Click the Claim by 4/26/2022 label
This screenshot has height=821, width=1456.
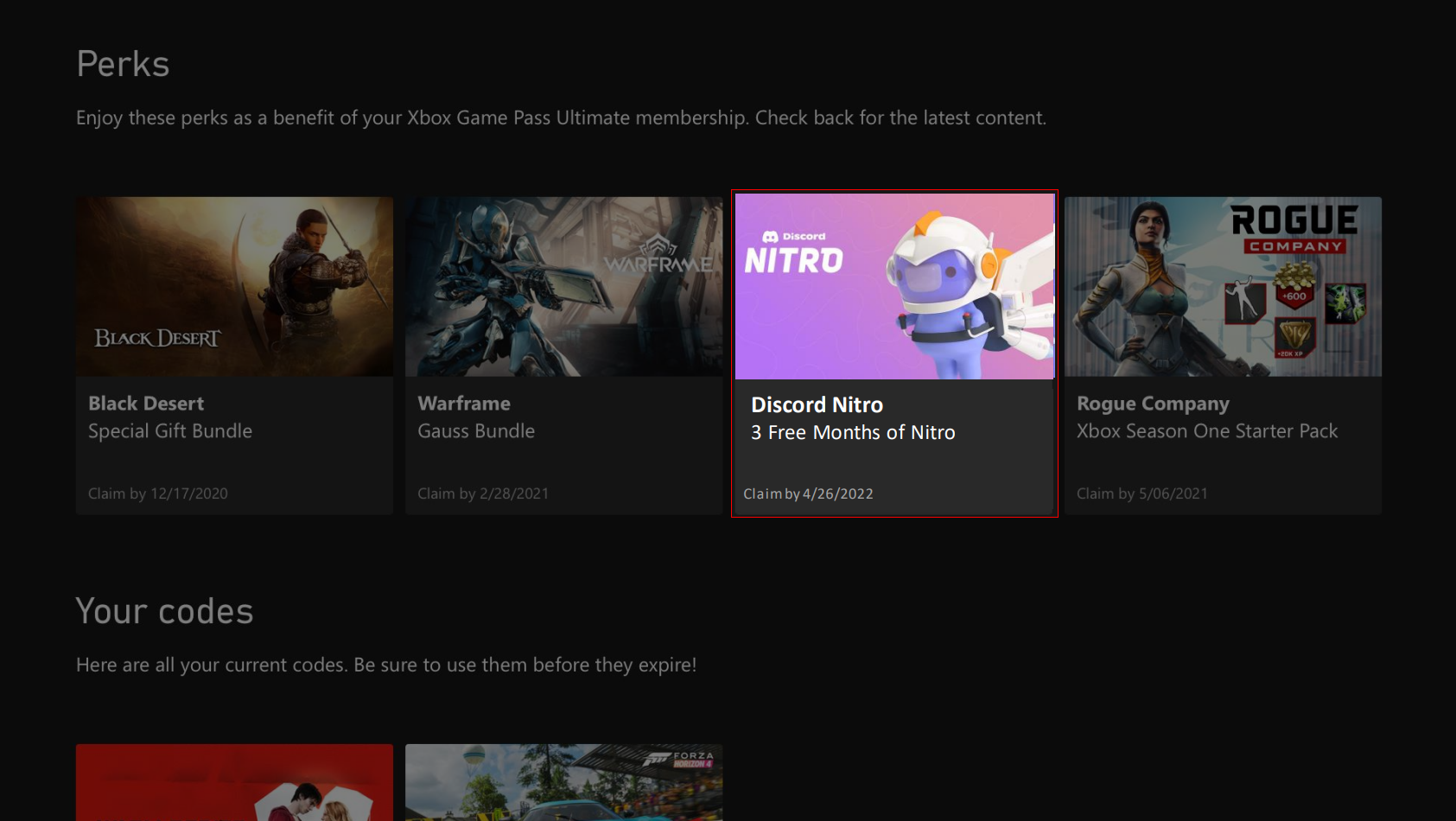coord(808,494)
